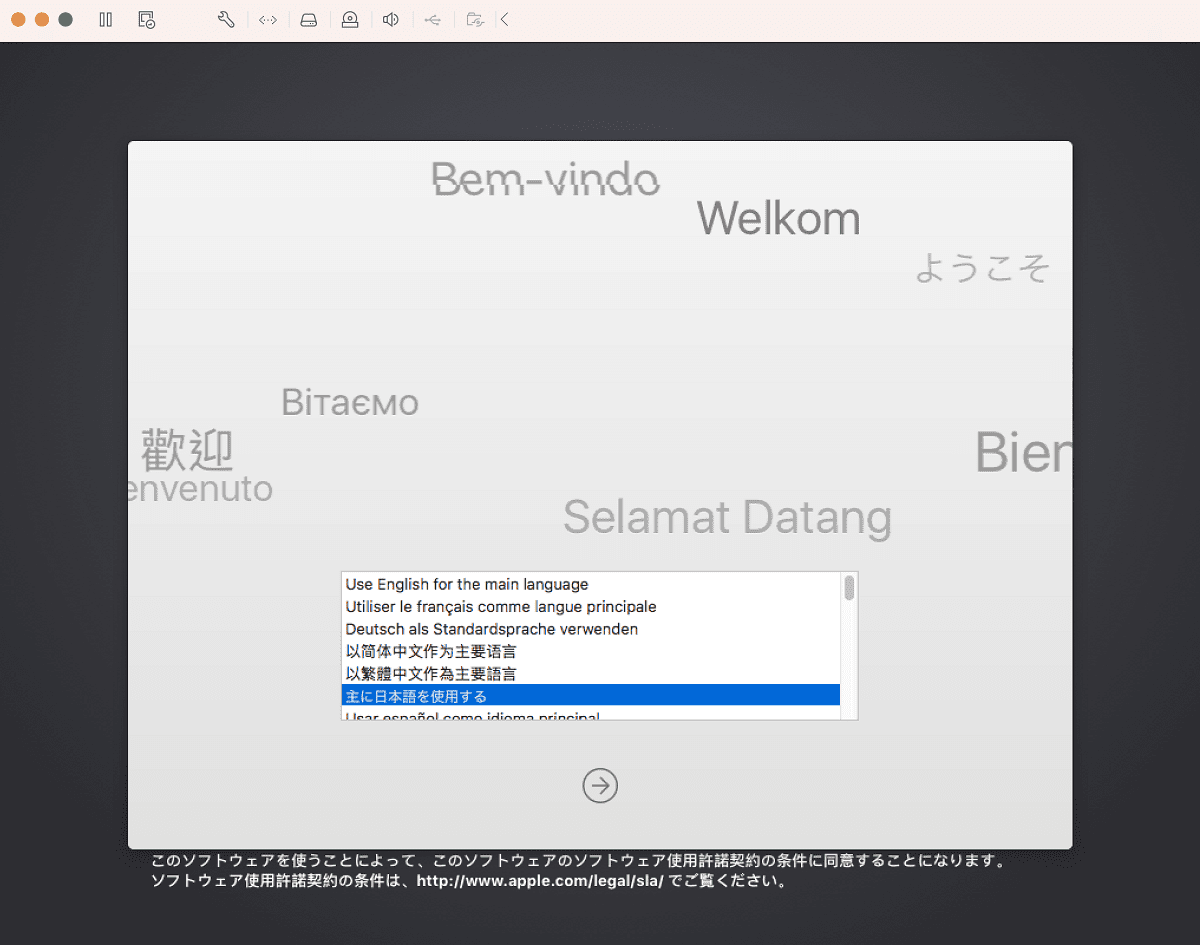Viewport: 1200px width, 945px height.
Task: Select Use English for the main language
Action: (x=591, y=584)
